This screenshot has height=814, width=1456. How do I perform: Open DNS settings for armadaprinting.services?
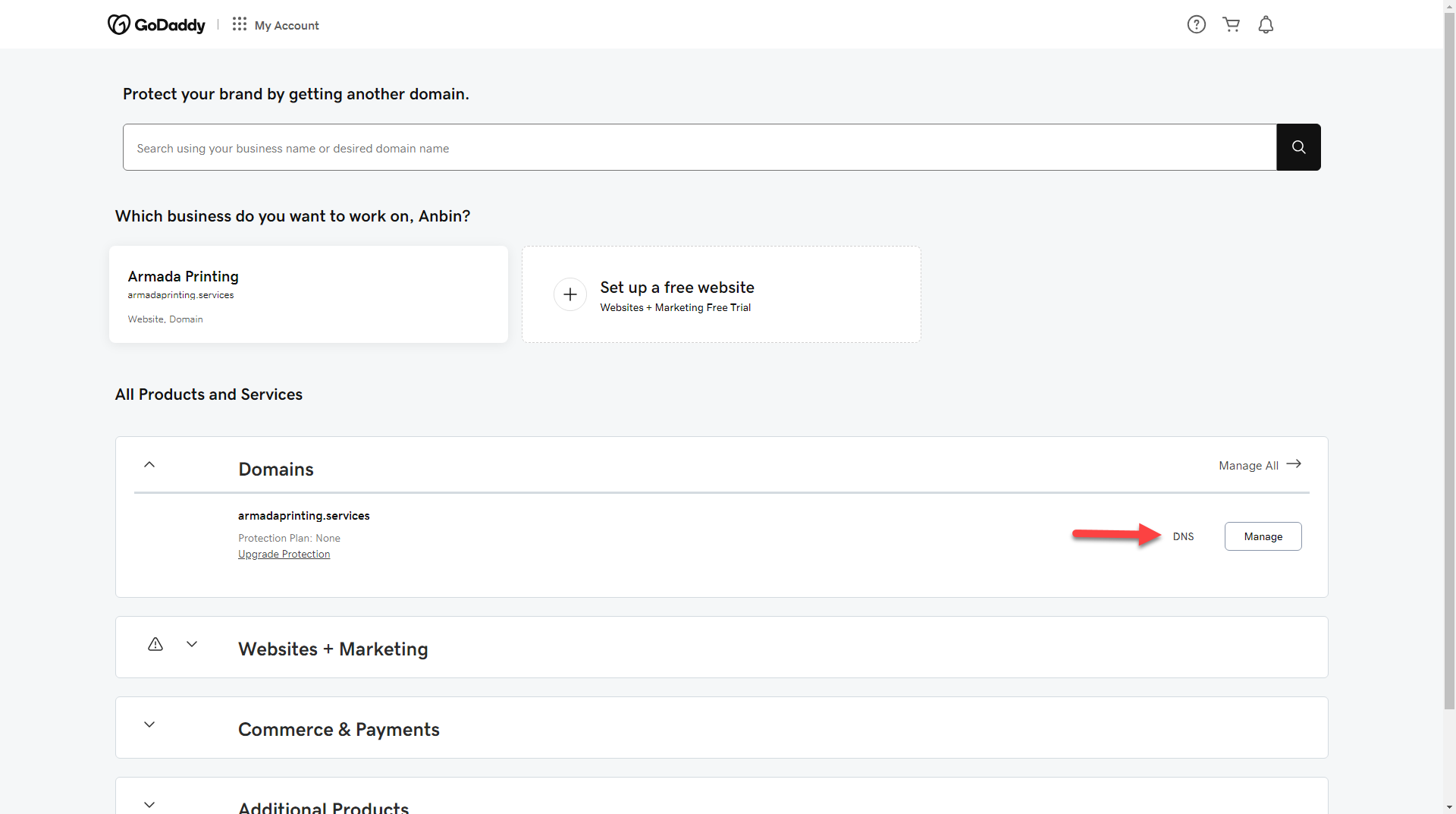coord(1183,536)
